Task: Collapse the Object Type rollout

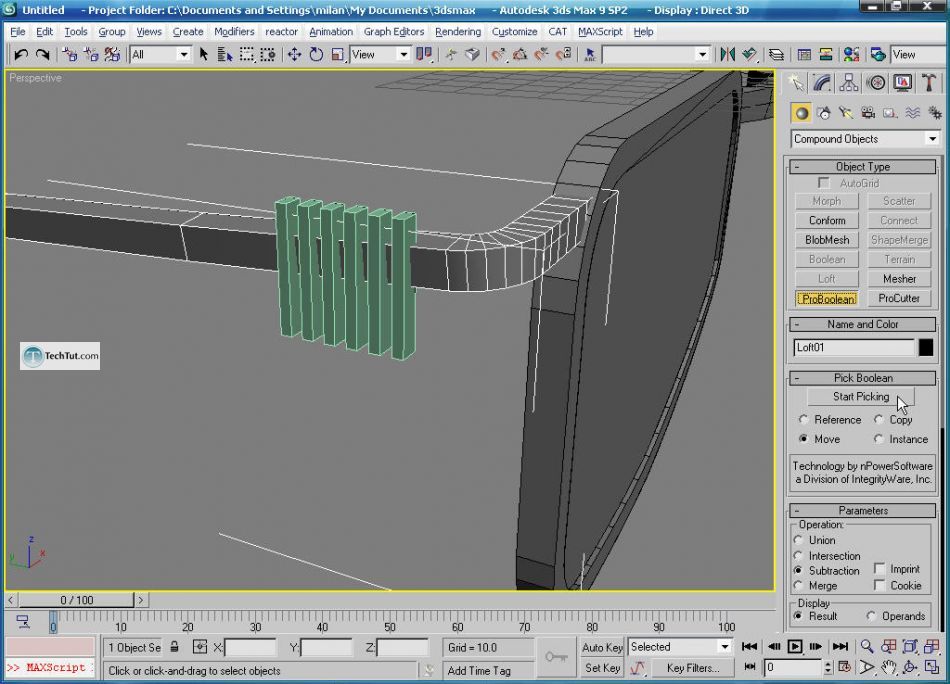Action: tap(863, 167)
